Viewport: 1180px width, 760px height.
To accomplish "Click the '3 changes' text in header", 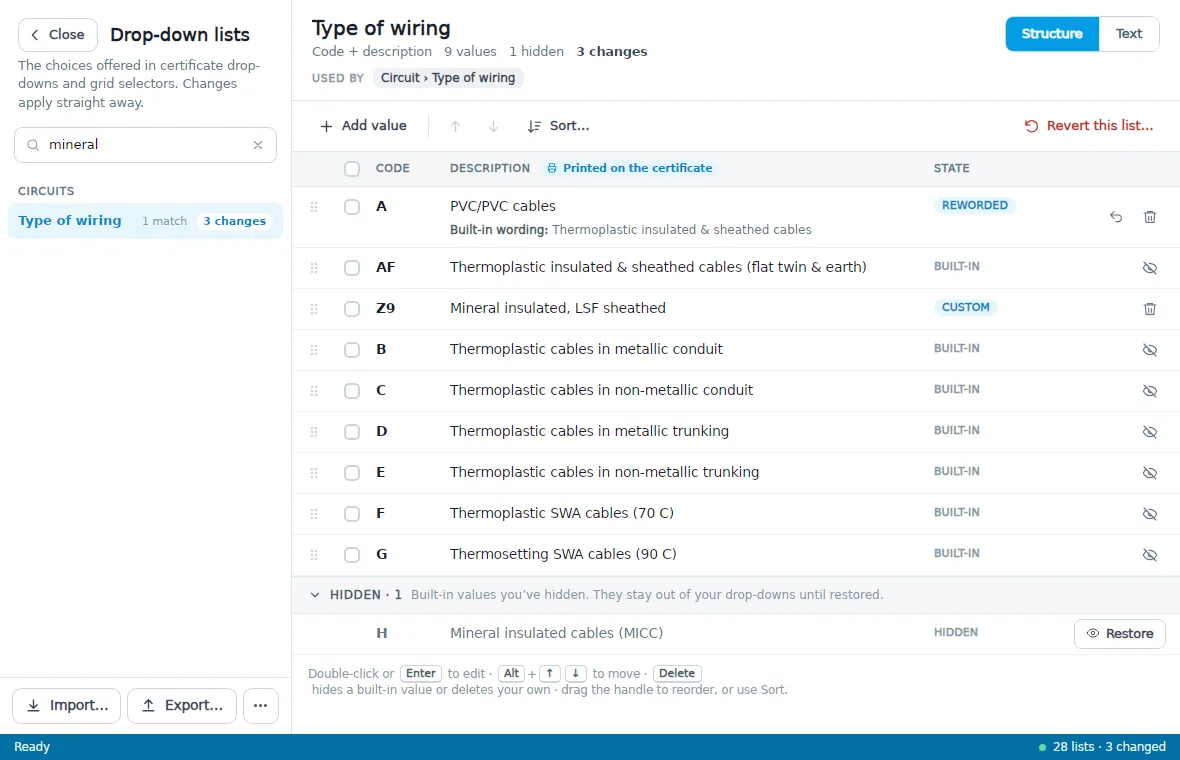I will (x=612, y=52).
